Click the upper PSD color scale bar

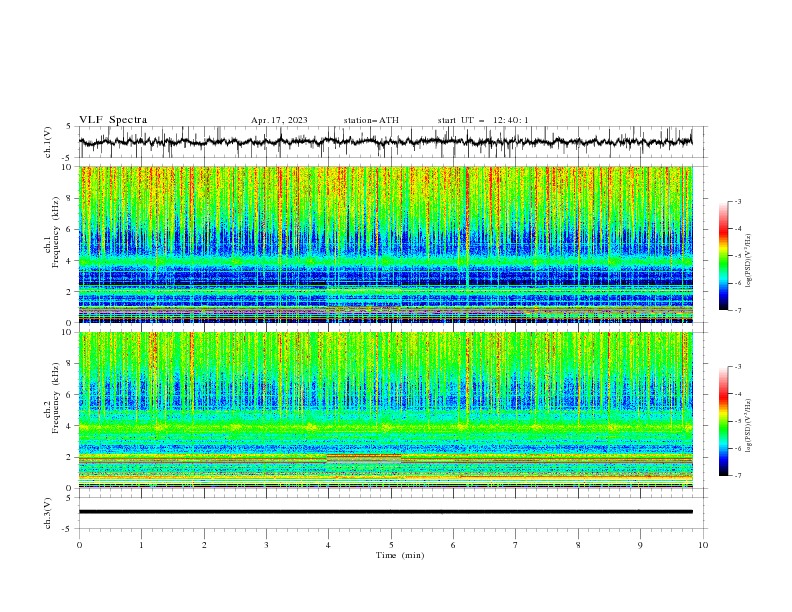point(723,256)
